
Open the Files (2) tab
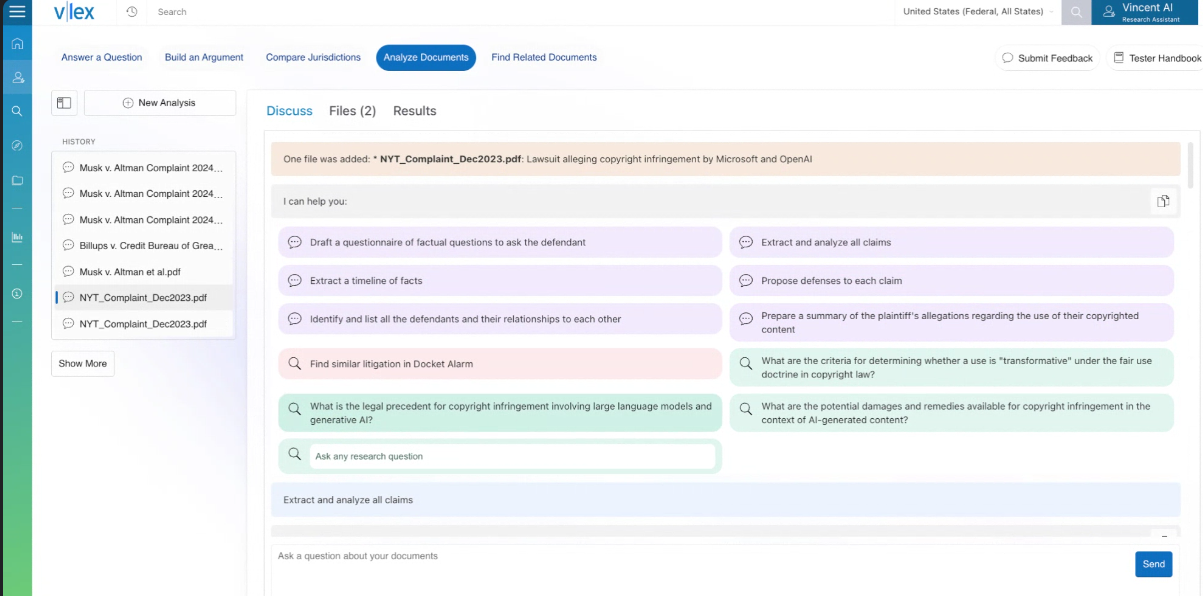tap(352, 111)
